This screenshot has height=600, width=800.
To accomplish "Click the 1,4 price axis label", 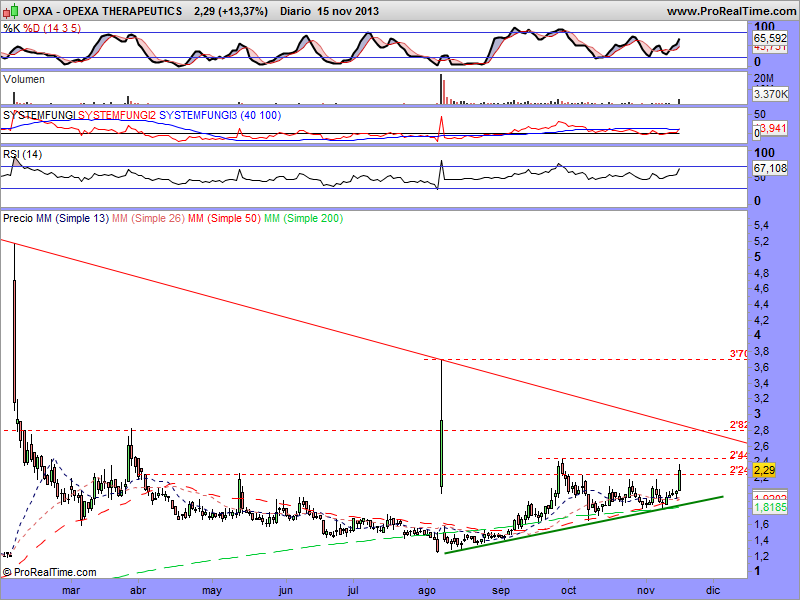I will [x=761, y=540].
